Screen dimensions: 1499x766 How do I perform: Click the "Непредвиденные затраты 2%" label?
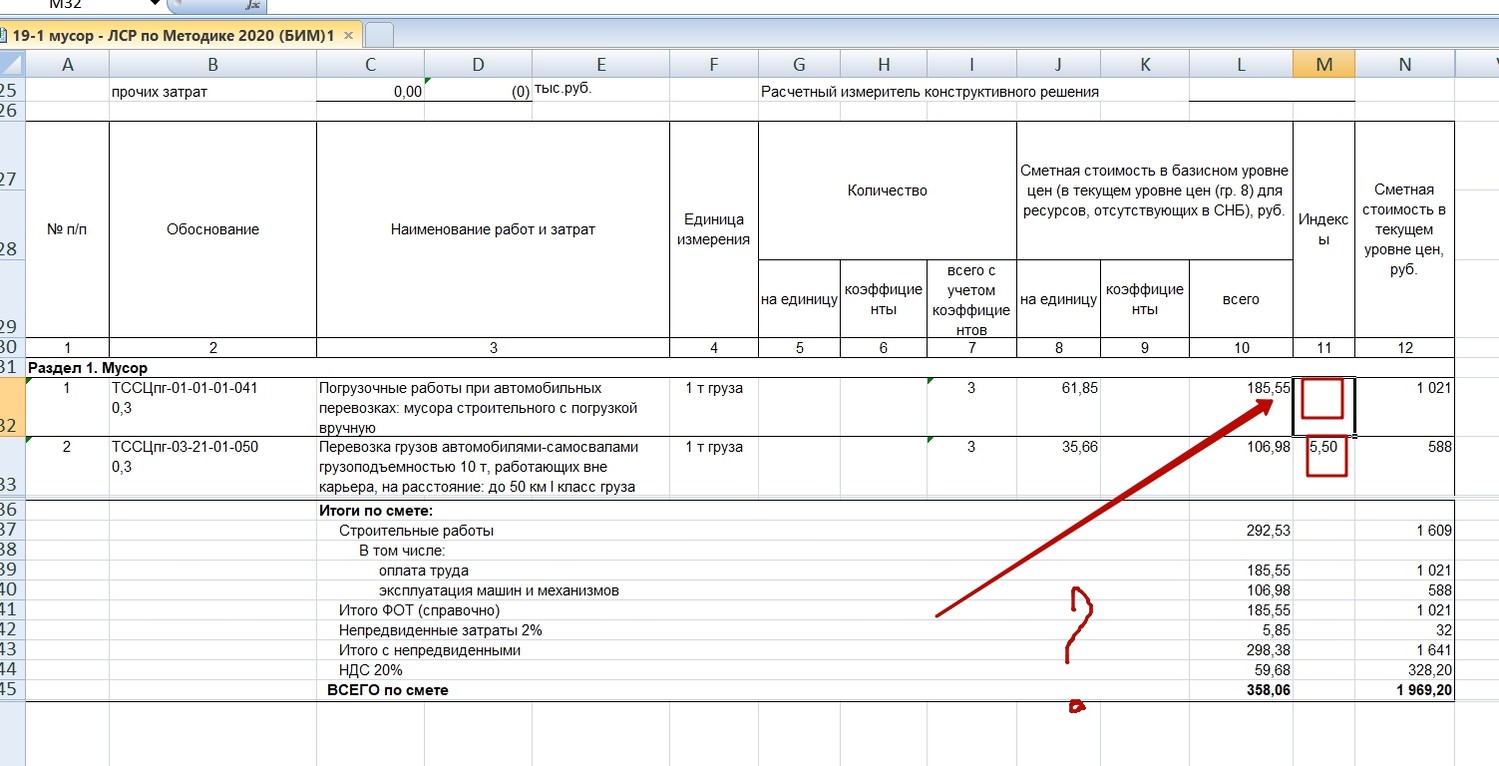440,630
